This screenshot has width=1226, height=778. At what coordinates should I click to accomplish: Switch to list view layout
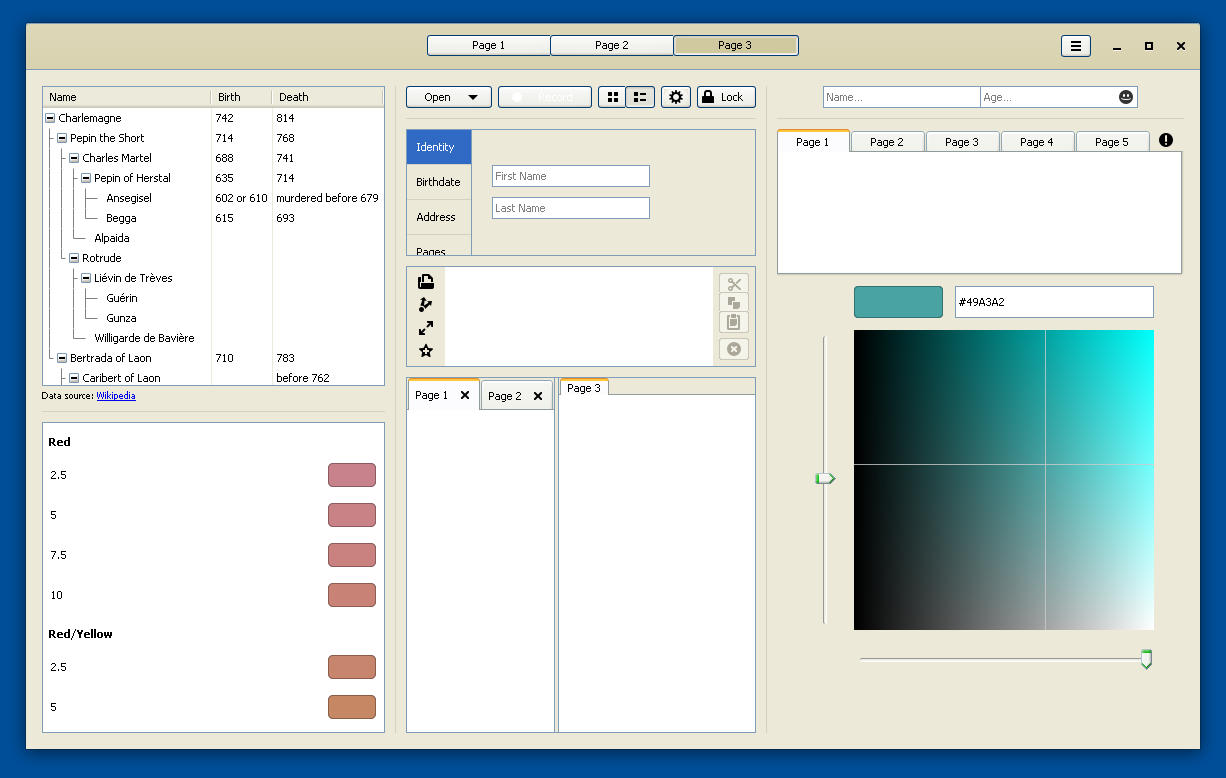640,97
